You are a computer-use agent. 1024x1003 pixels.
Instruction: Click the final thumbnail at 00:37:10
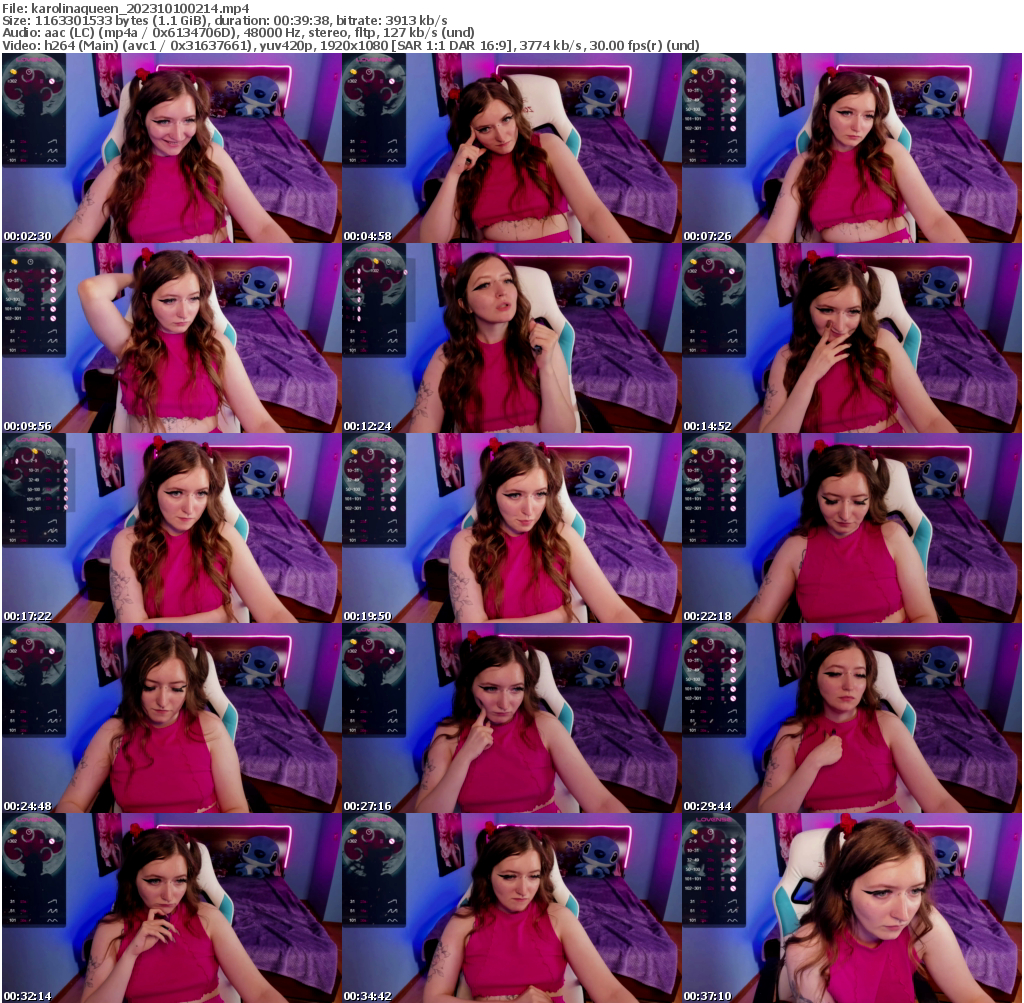851,908
